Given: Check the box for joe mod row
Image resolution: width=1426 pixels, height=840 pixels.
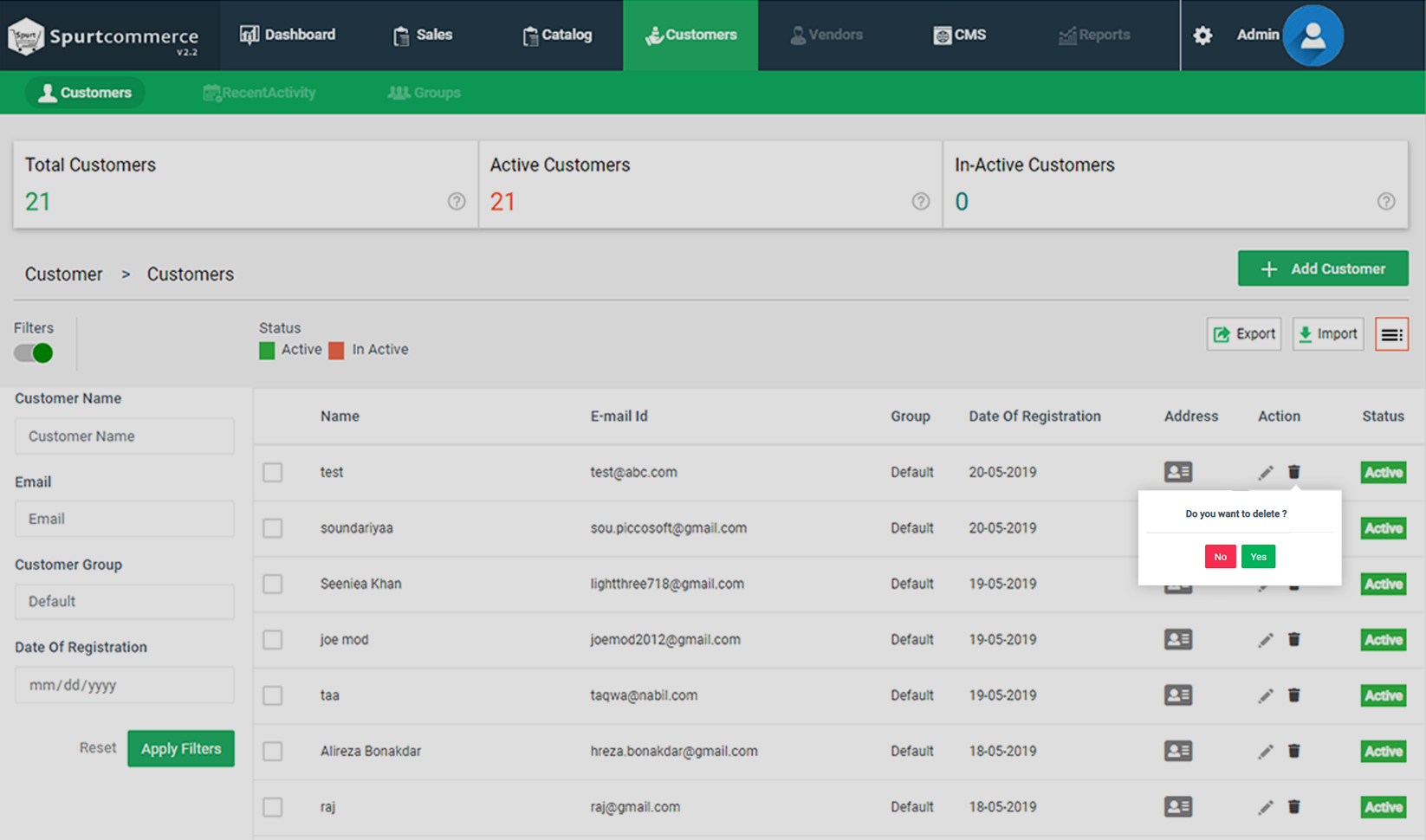Looking at the screenshot, I should (273, 639).
